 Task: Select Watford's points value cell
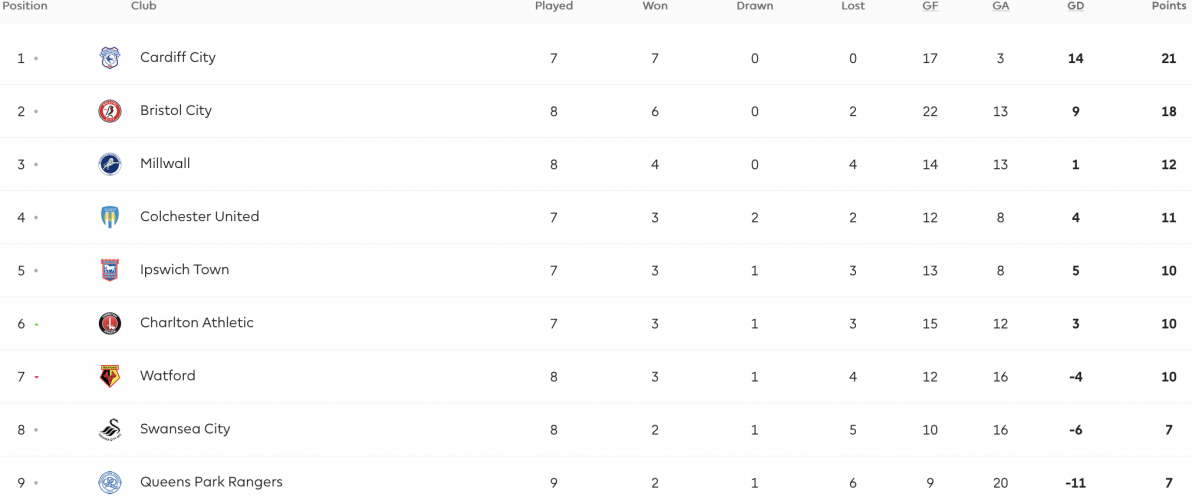tap(1169, 377)
